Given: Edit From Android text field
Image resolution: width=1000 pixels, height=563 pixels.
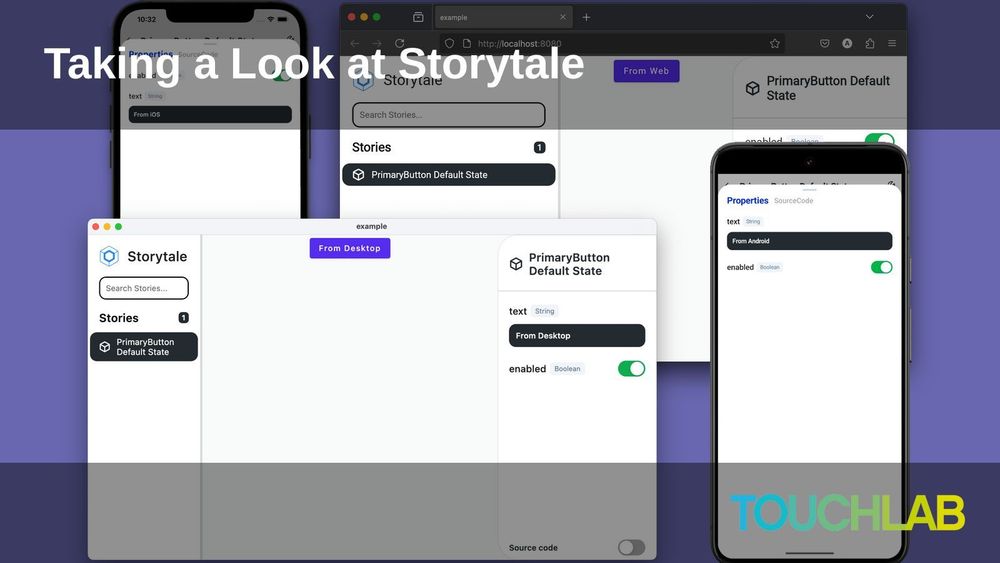Looking at the screenshot, I should pyautogui.click(x=809, y=241).
